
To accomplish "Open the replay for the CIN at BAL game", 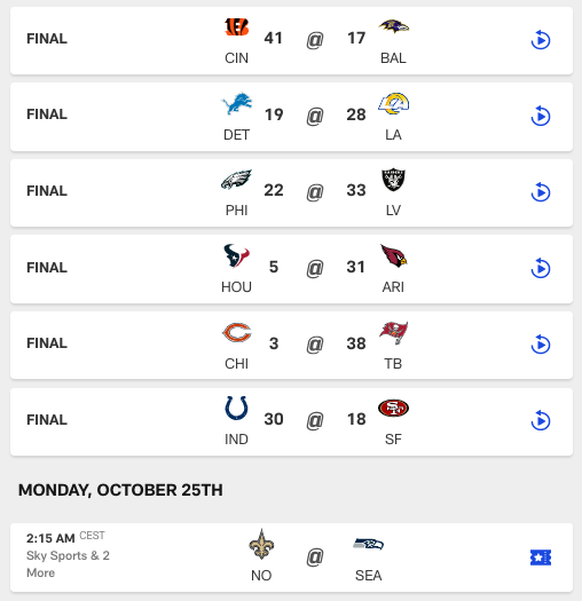I will point(541,40).
